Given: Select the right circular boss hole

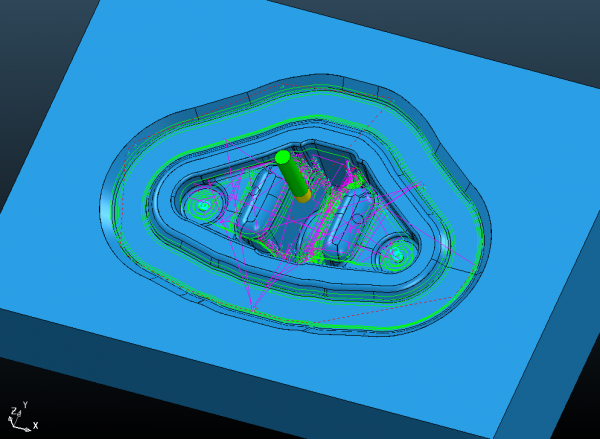Looking at the screenshot, I should [x=397, y=256].
